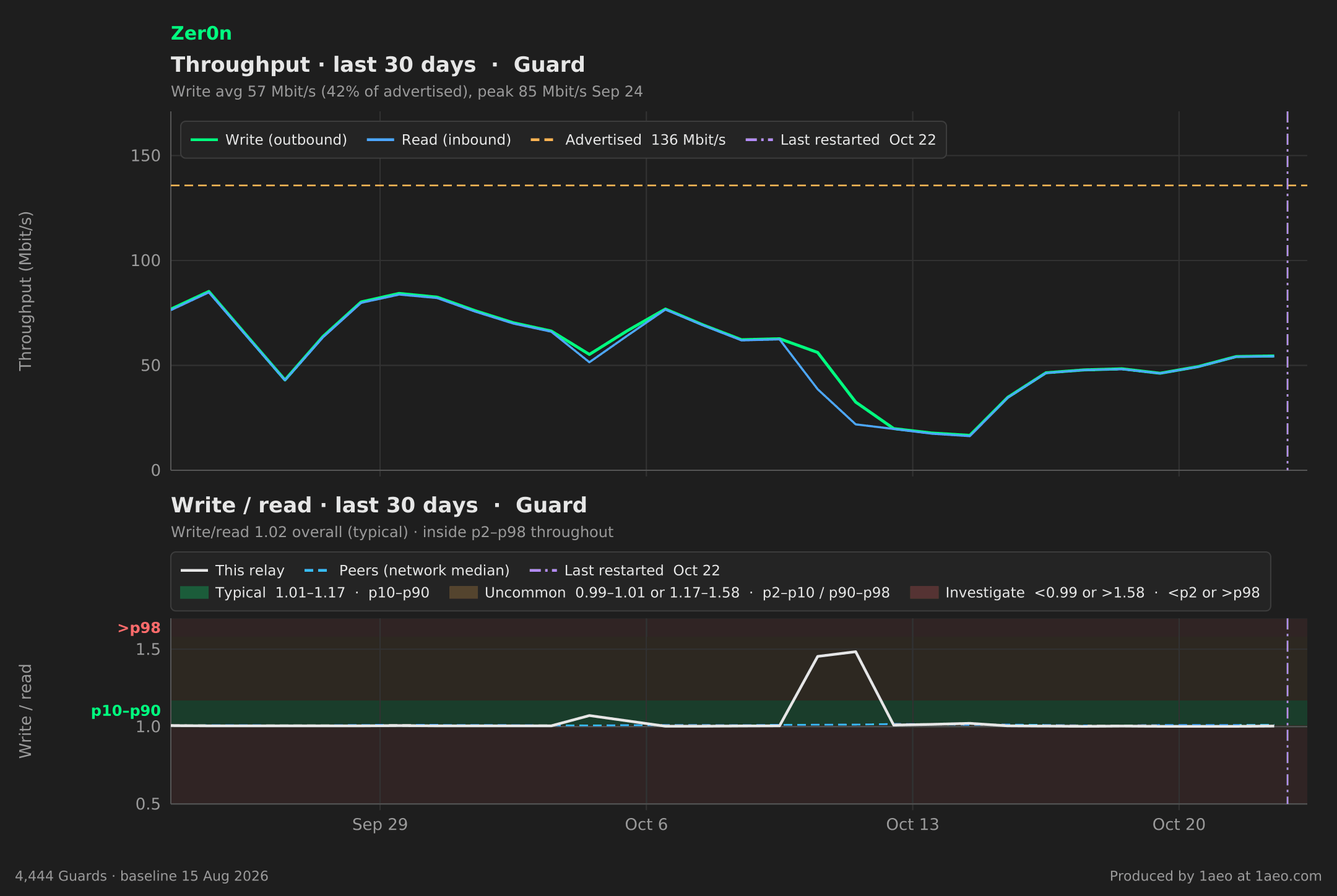Click the 1.5 ratio axis tick
The image size is (1337, 896).
coord(148,650)
